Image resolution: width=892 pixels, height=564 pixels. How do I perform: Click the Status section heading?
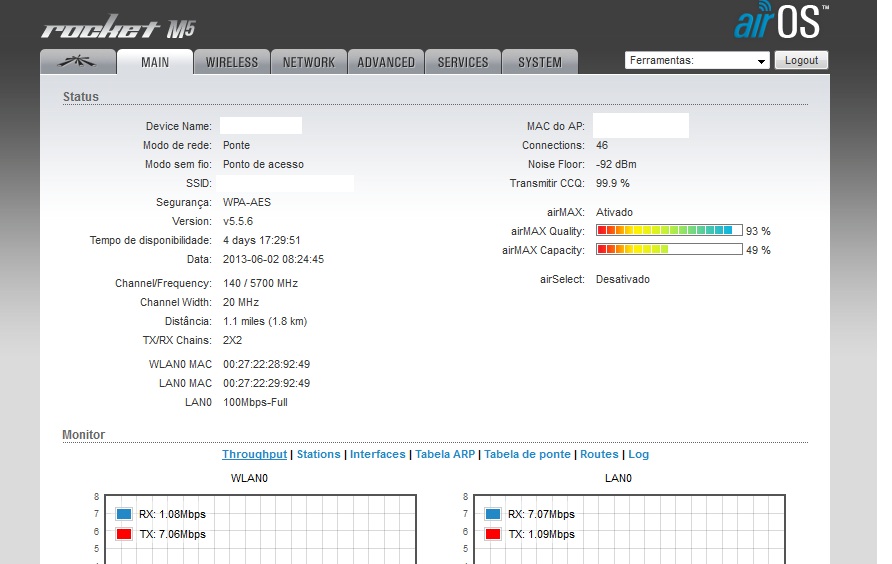[81, 97]
